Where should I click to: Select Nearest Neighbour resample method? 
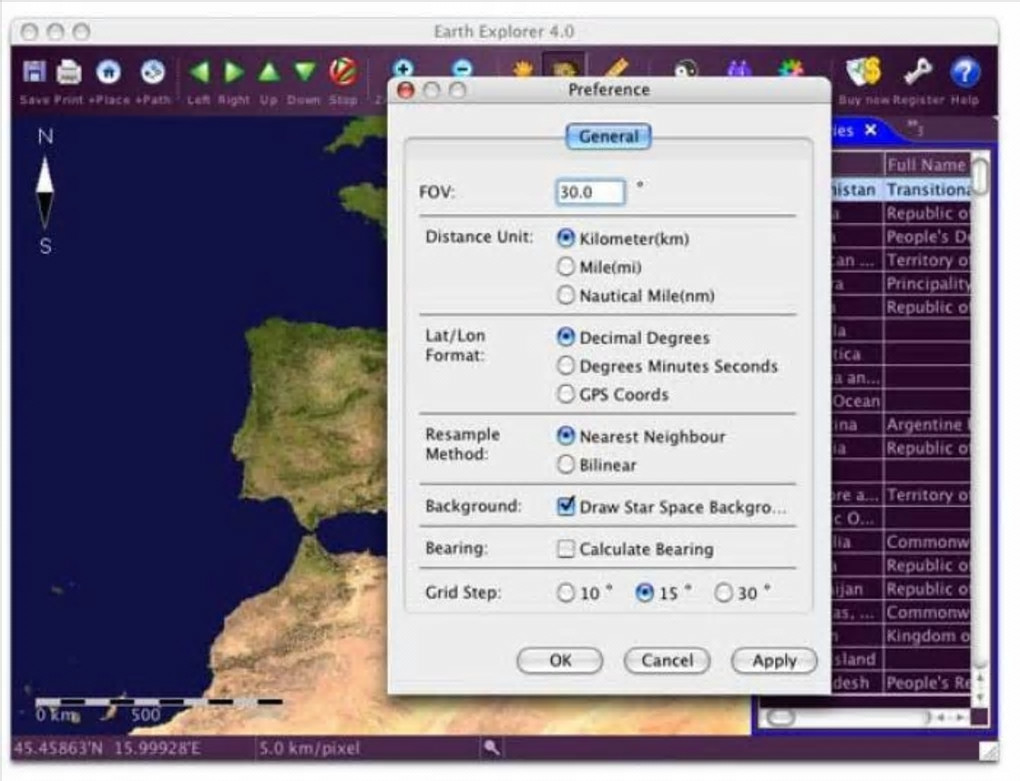coord(566,436)
